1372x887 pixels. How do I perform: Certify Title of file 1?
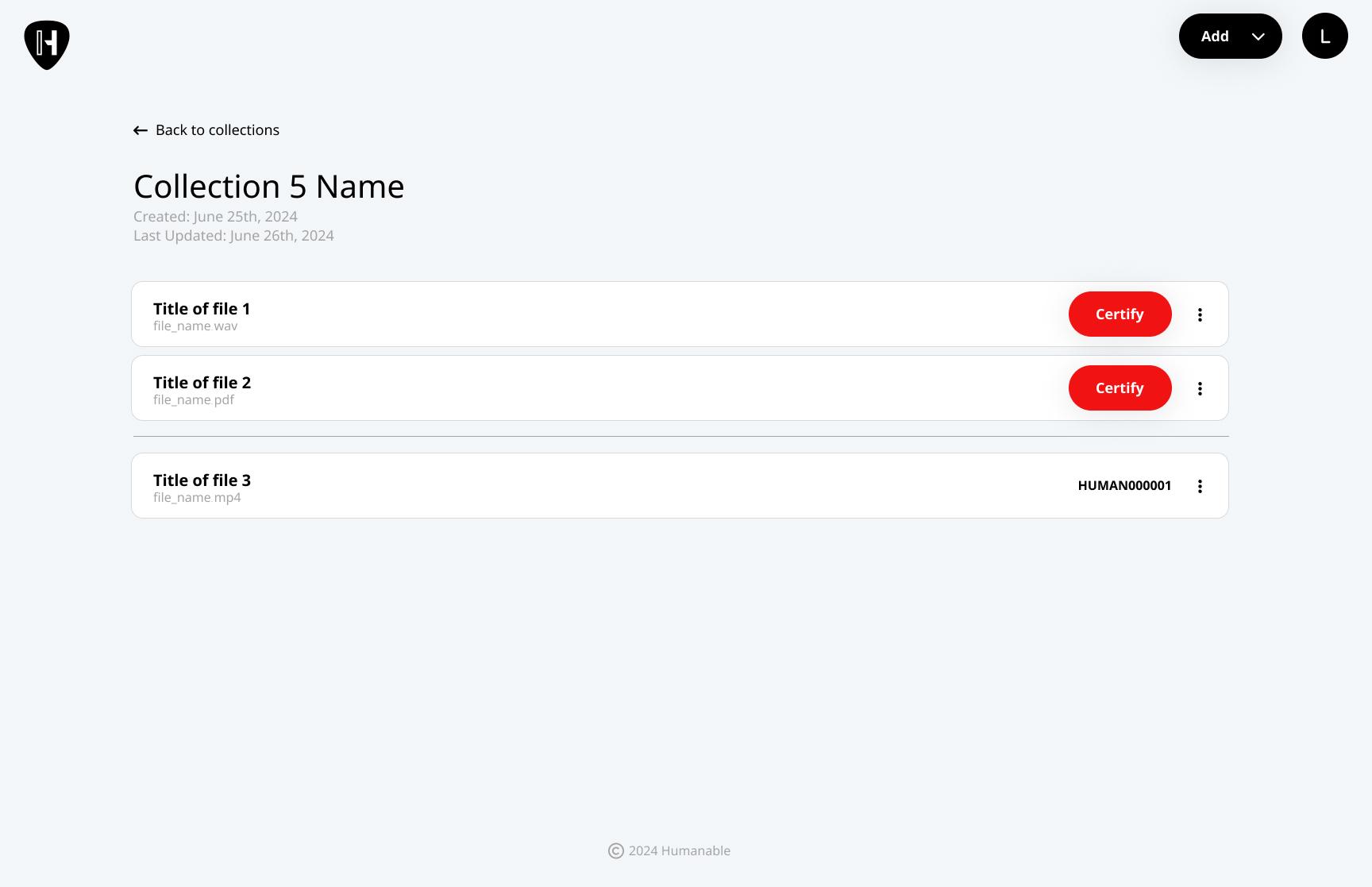click(x=1120, y=314)
